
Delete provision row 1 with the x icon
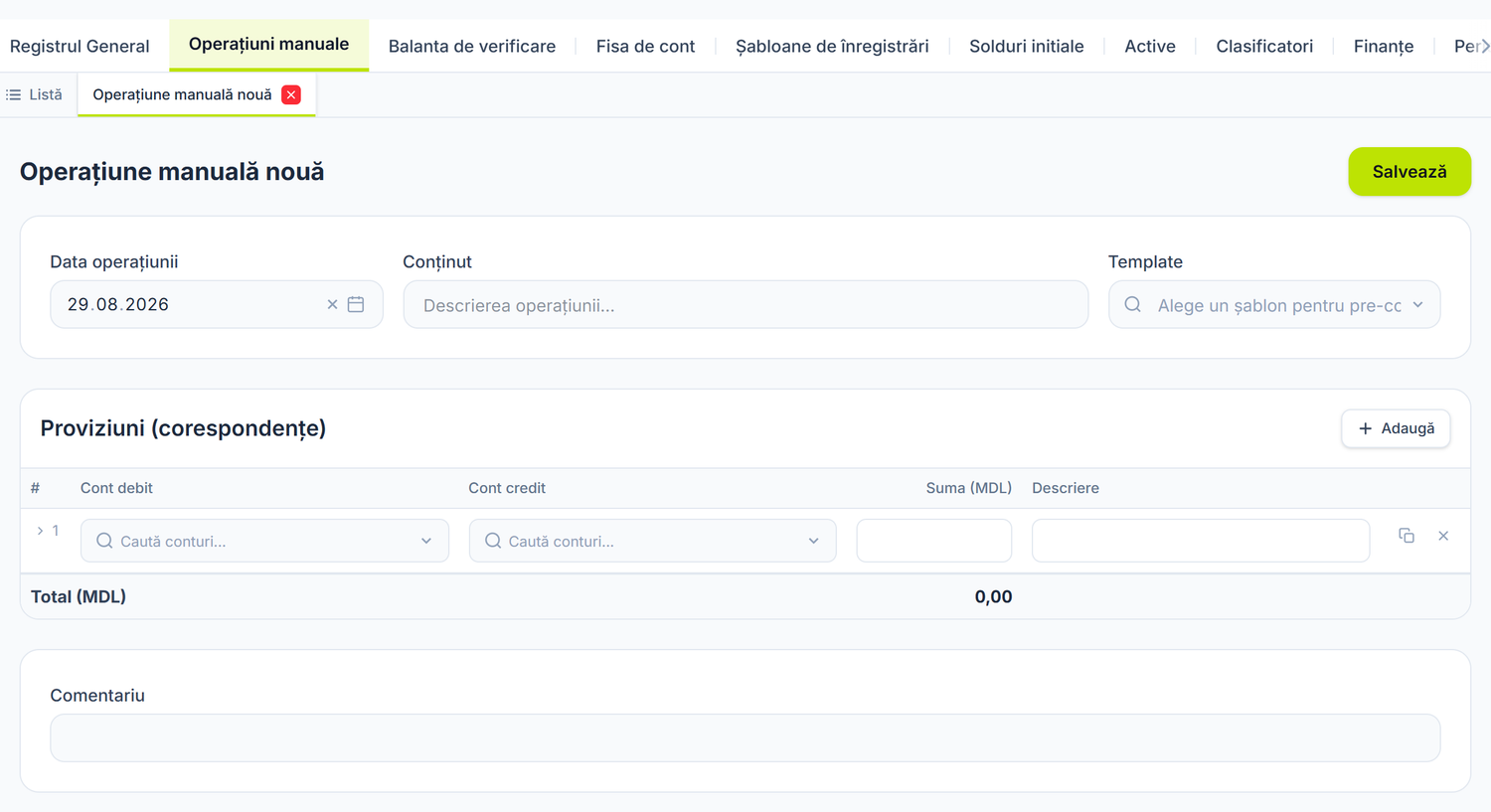(x=1443, y=536)
